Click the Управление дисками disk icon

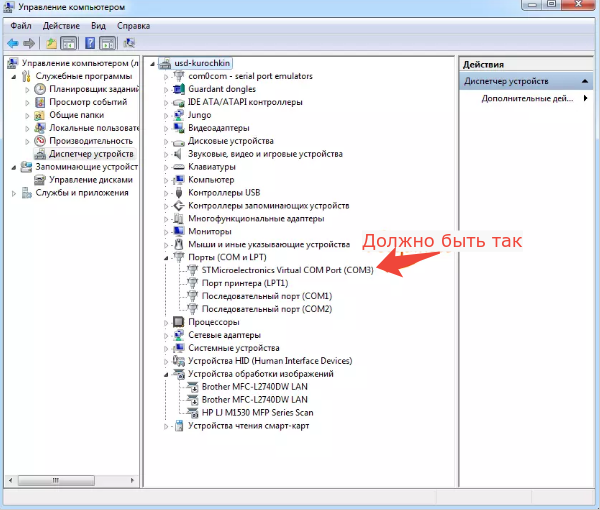tap(40, 180)
